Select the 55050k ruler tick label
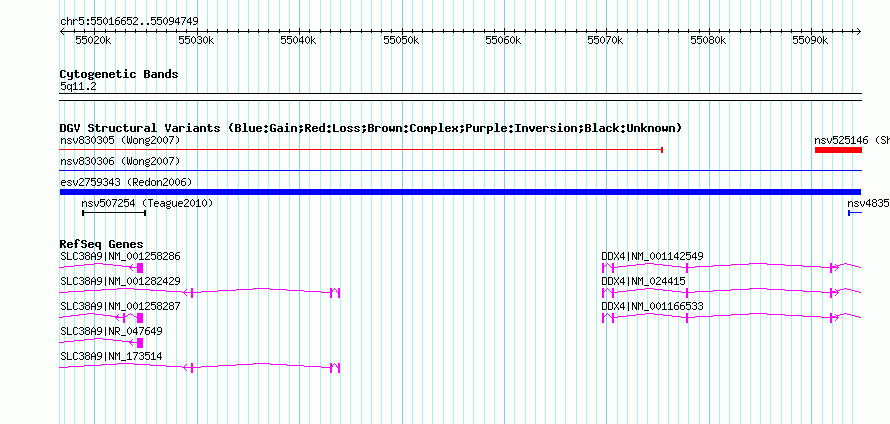This screenshot has height=424, width=890. (401, 41)
